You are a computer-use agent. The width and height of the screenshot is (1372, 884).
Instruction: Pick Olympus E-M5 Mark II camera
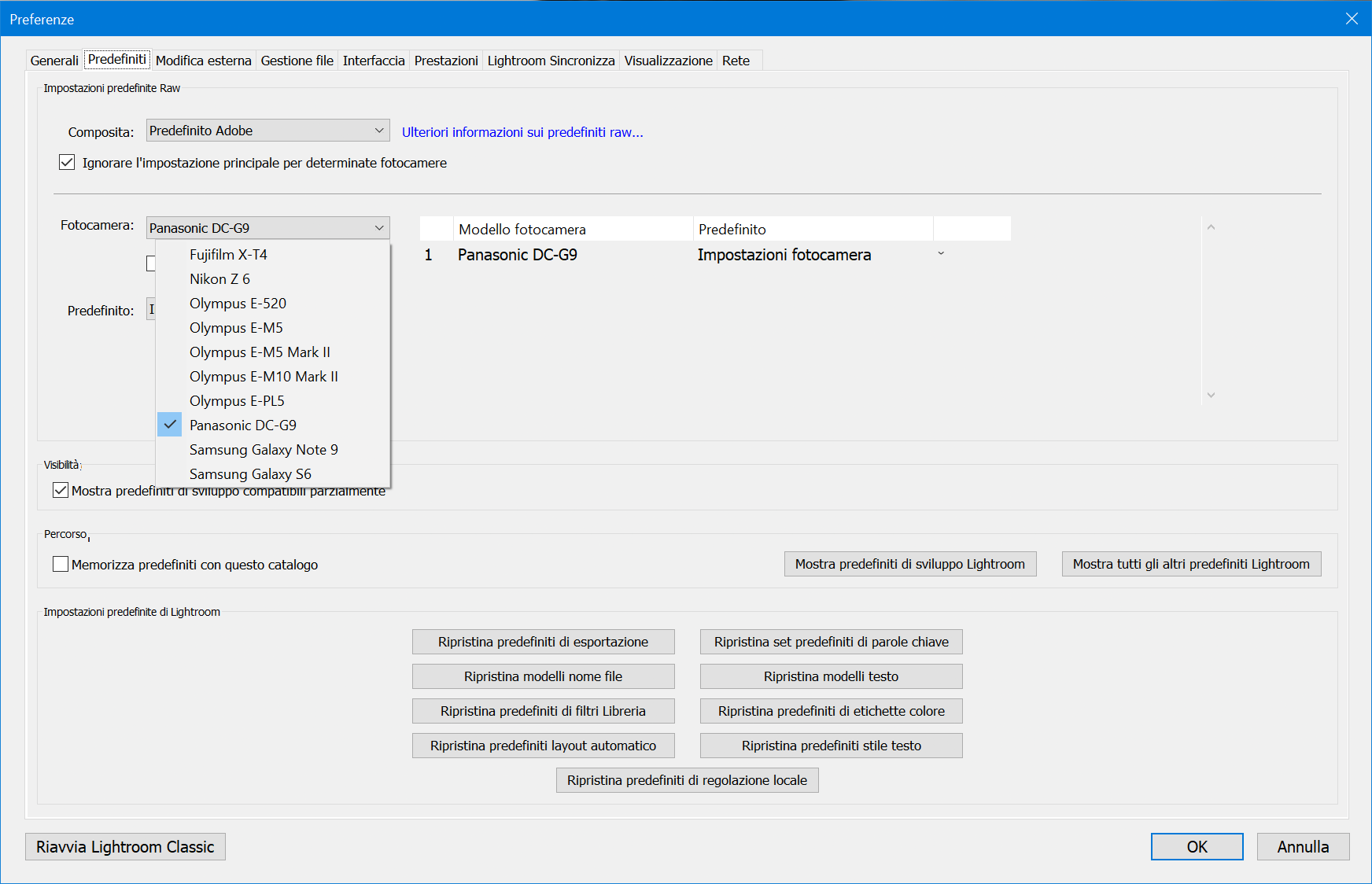tap(273, 352)
